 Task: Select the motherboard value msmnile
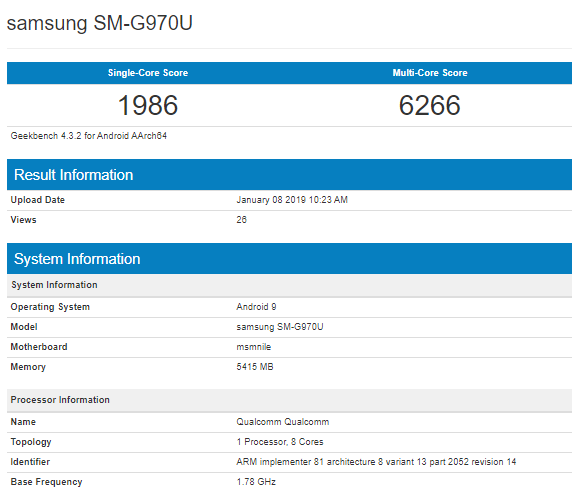[254, 347]
